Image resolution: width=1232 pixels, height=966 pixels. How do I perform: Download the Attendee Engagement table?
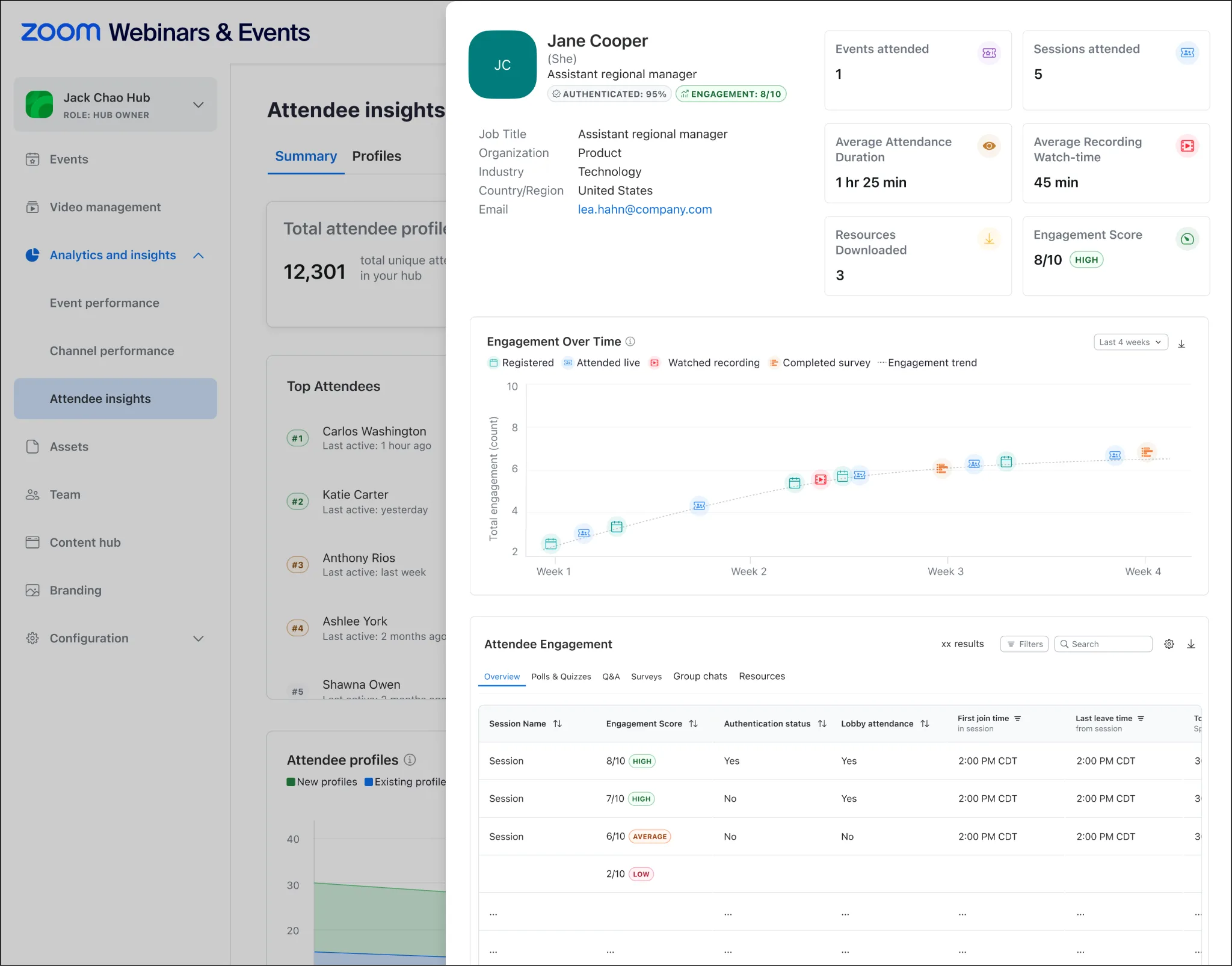(x=1191, y=644)
